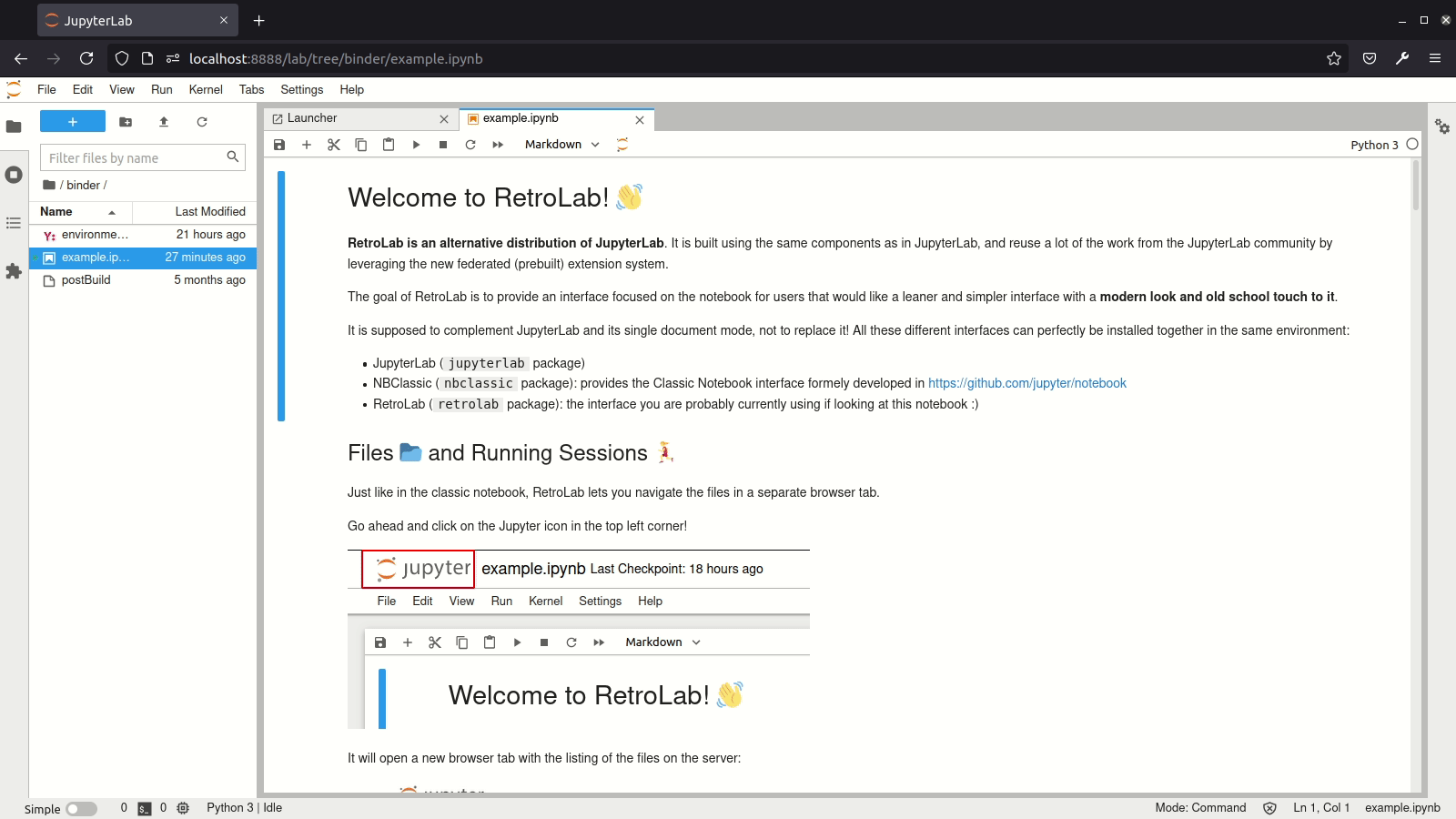The height and width of the screenshot is (819, 1456).
Task: Click the Python 3 kernel name button
Action: point(1374,145)
